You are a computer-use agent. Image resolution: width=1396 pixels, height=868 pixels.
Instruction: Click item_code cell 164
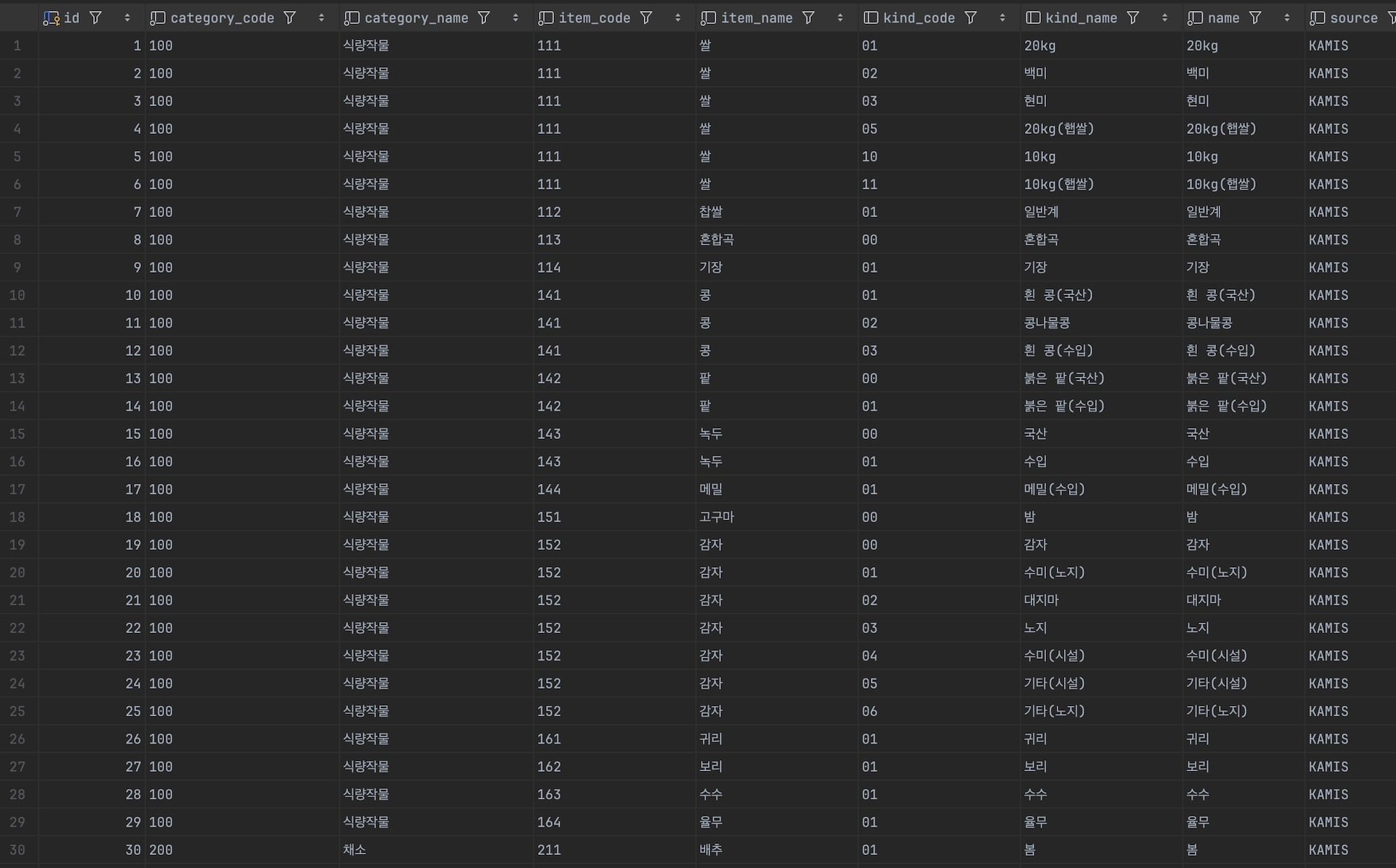(549, 822)
